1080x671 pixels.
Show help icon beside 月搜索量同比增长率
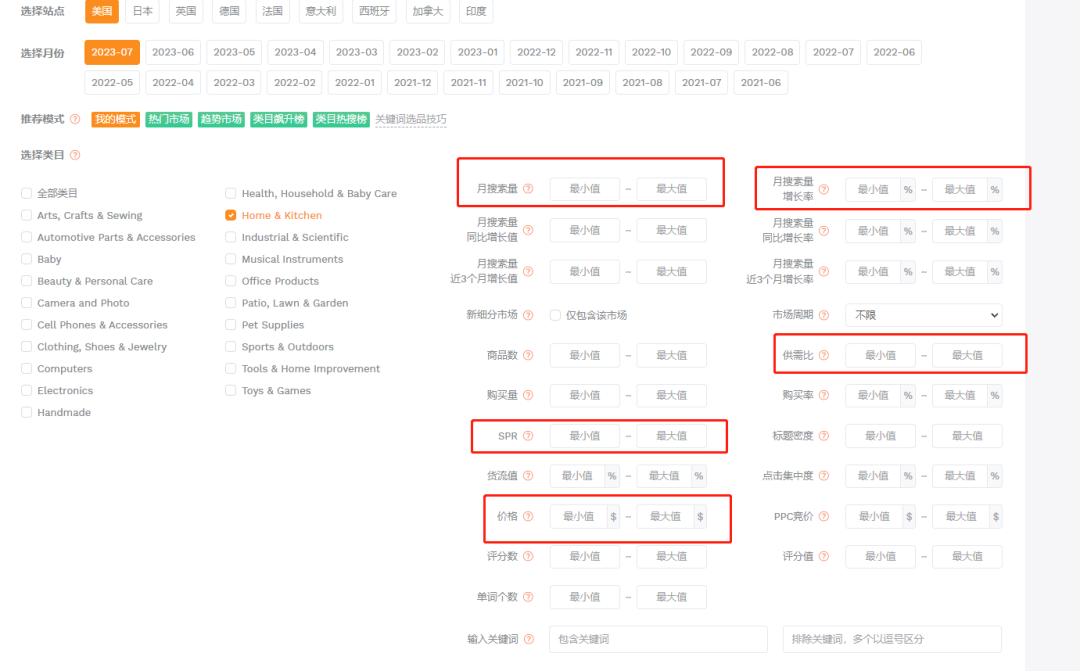coord(824,231)
